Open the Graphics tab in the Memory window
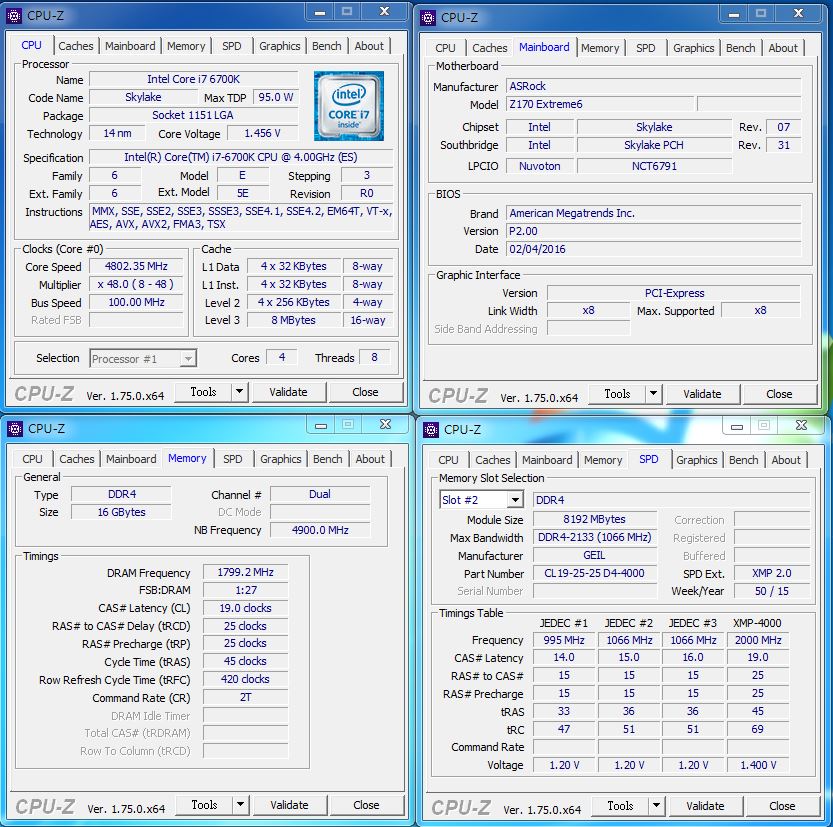 (x=281, y=459)
